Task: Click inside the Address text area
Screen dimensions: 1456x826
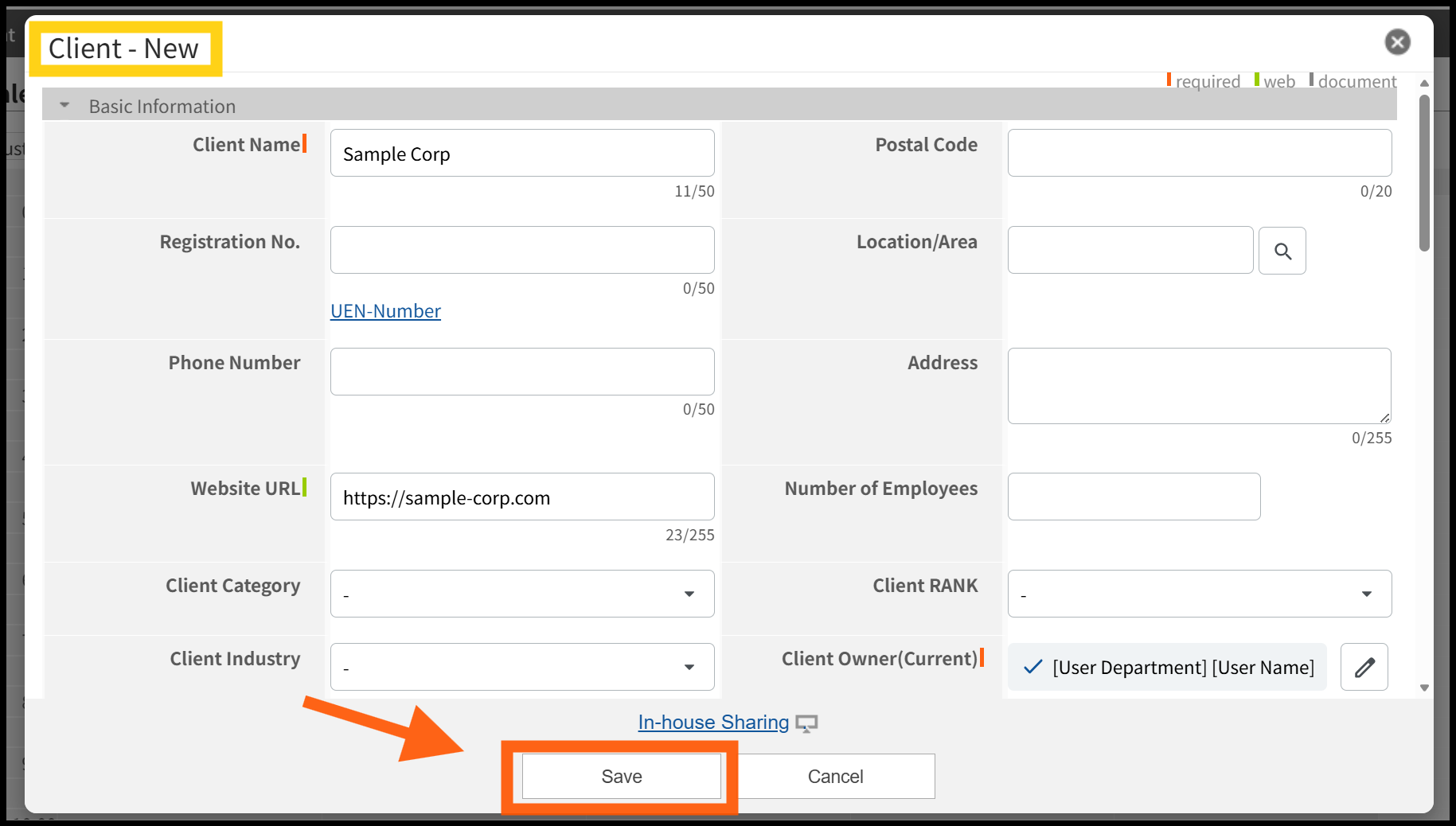Action: point(1199,386)
